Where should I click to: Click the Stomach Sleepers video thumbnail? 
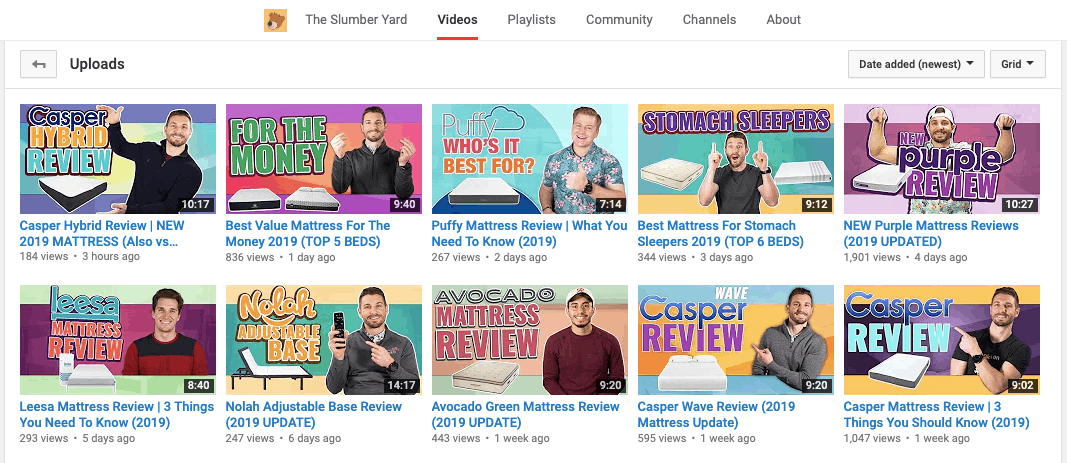click(x=735, y=159)
